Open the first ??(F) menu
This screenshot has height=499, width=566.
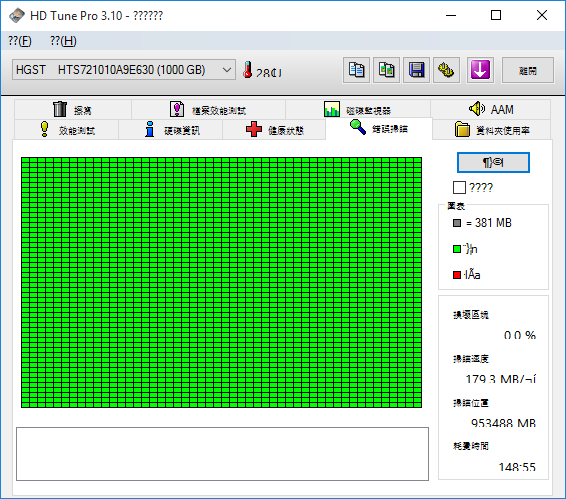pyautogui.click(x=20, y=41)
